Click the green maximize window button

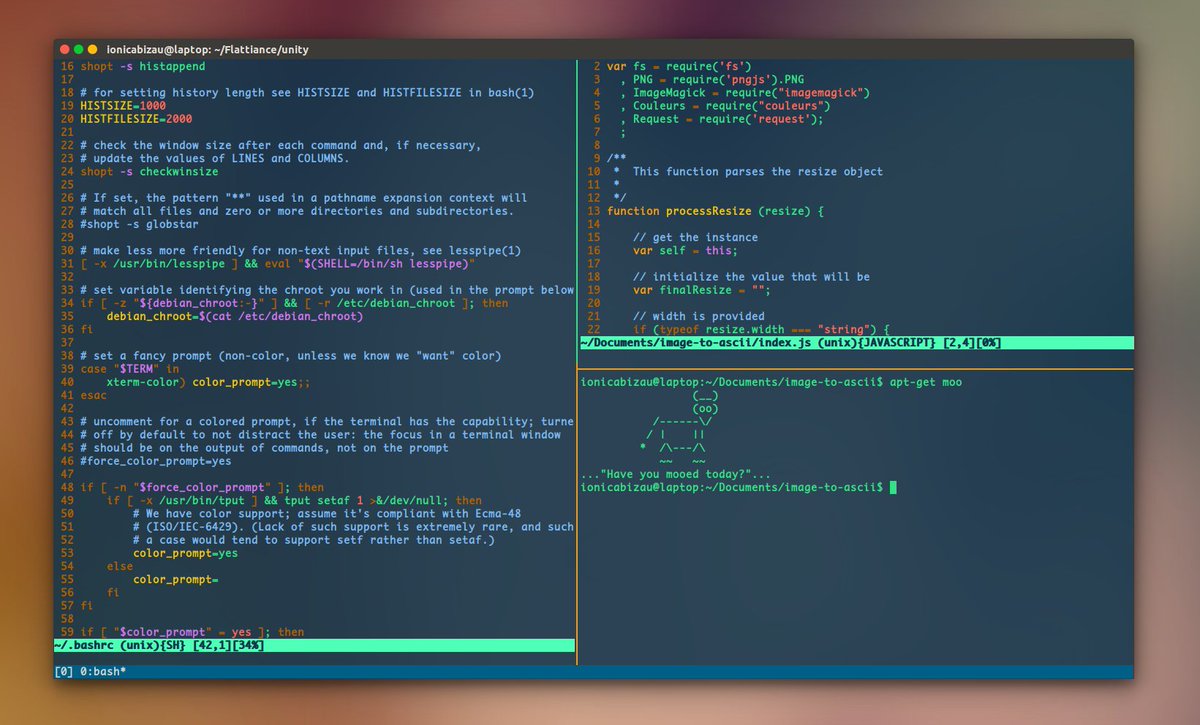[78, 49]
